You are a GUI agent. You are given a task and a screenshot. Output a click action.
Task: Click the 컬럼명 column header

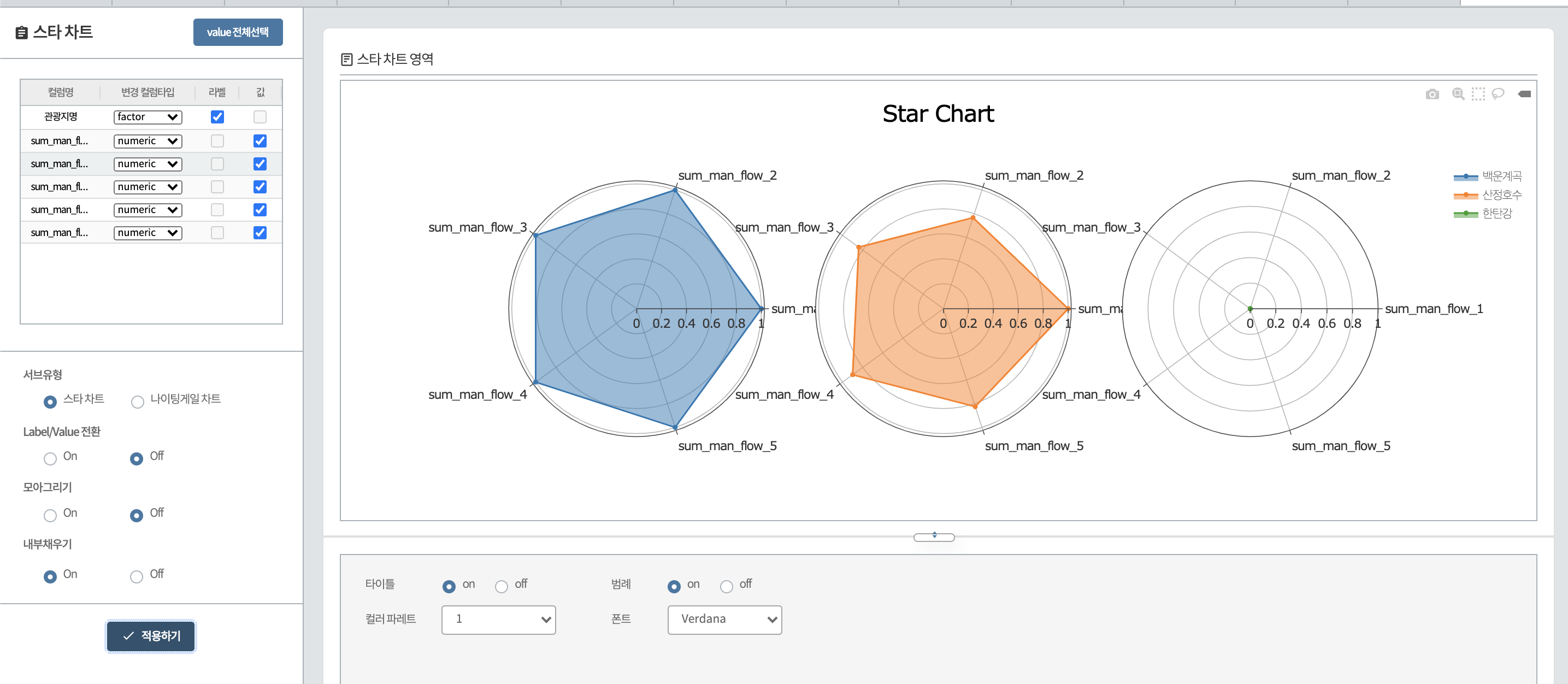coord(60,92)
